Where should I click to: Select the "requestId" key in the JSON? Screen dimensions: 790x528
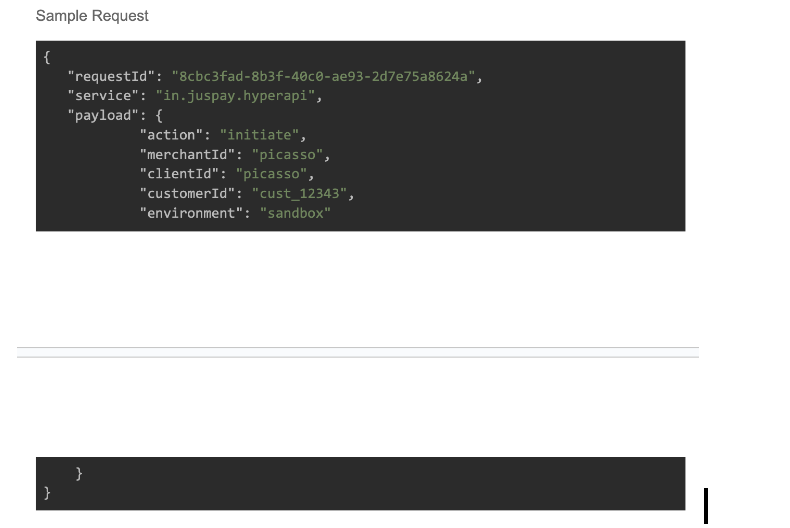109,76
